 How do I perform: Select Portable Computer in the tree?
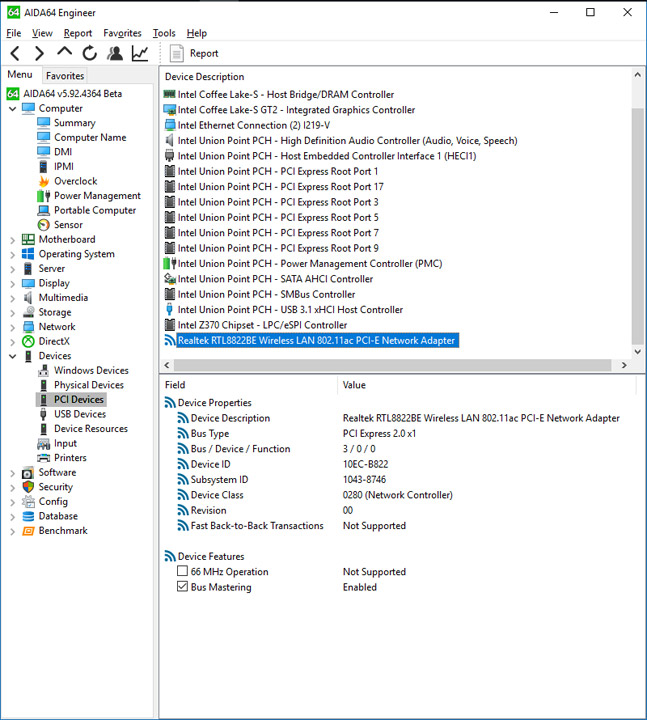[95, 210]
